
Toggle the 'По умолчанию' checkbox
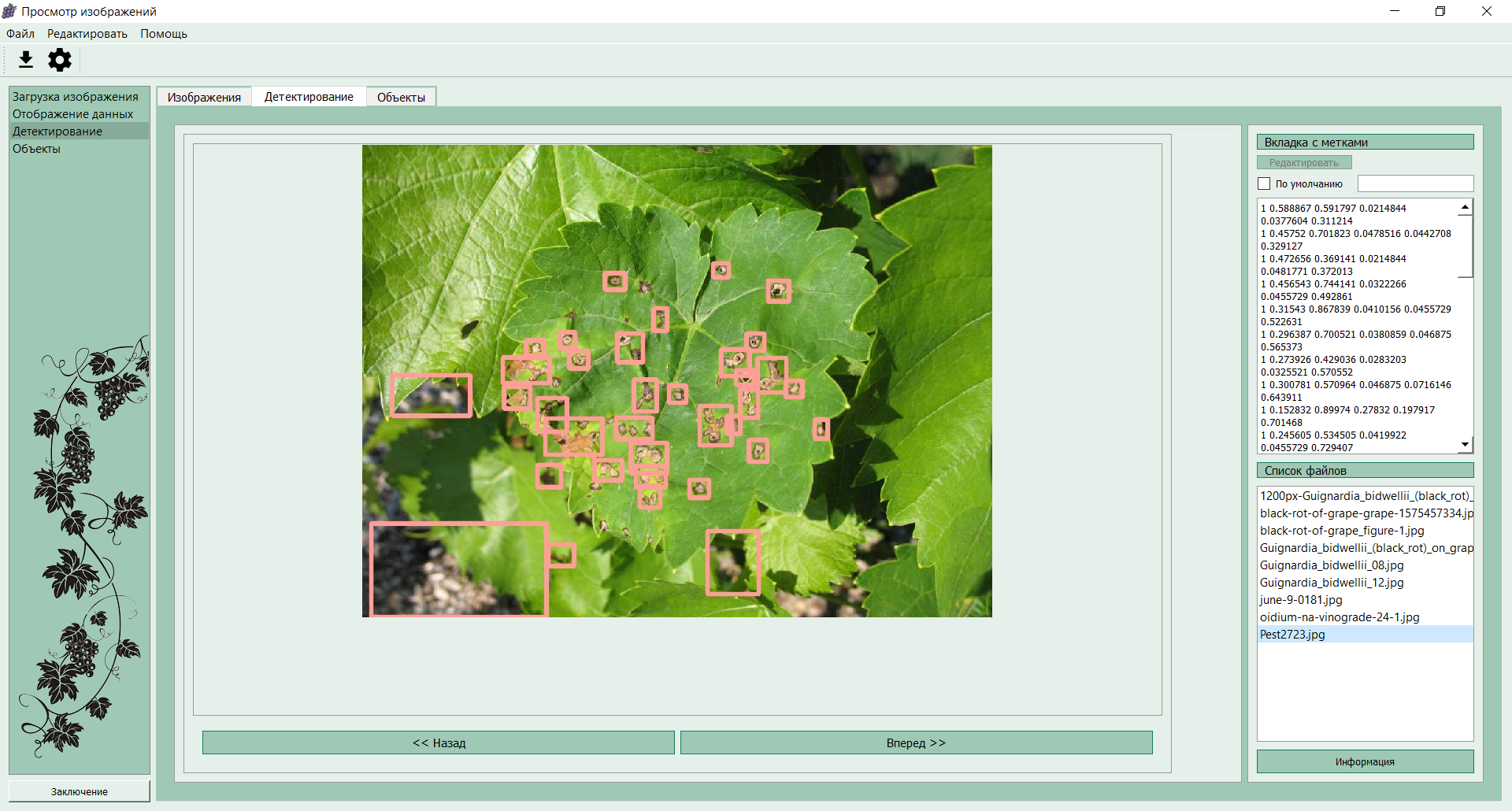coord(1265,183)
